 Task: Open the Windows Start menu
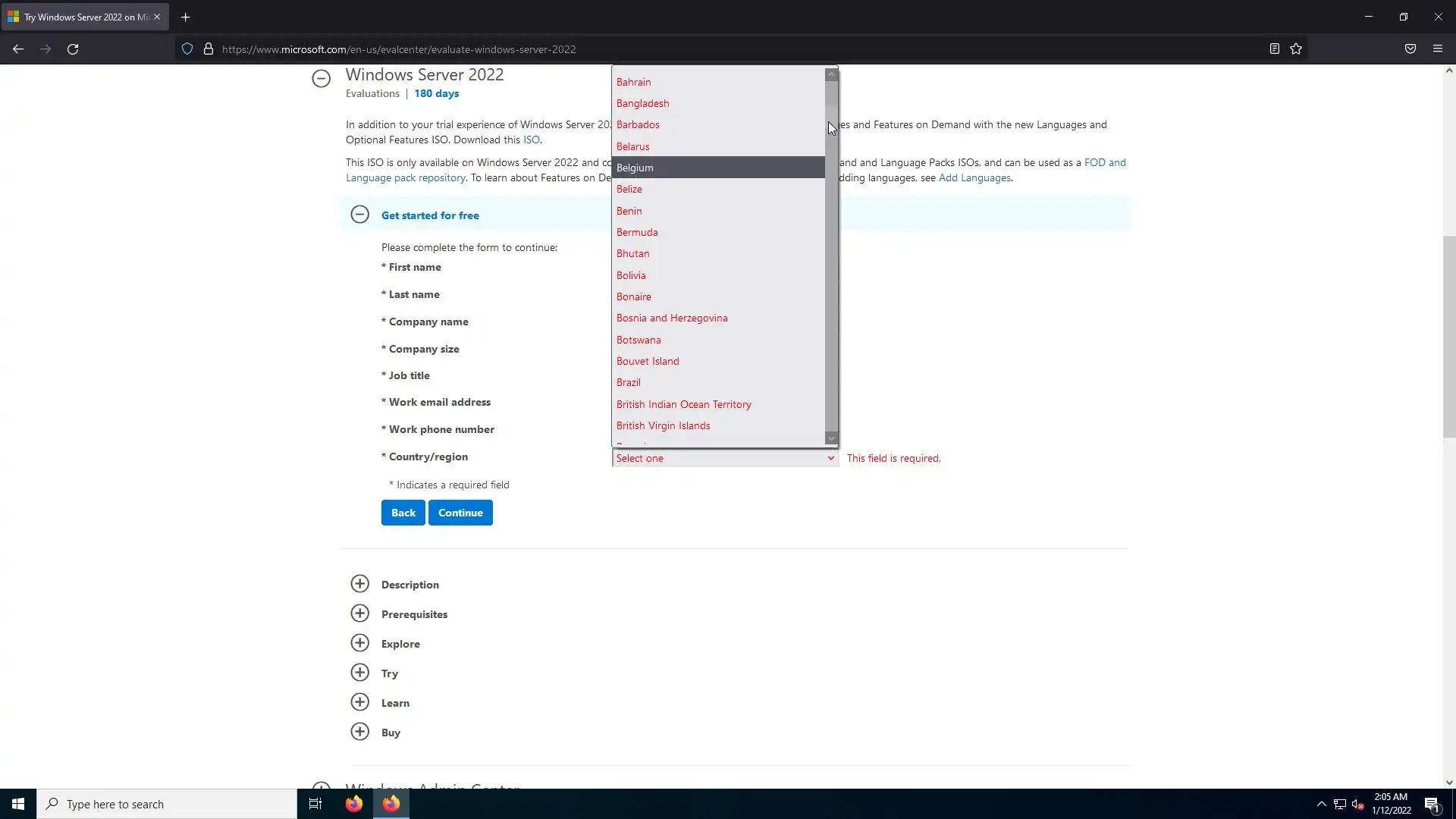[x=18, y=804]
